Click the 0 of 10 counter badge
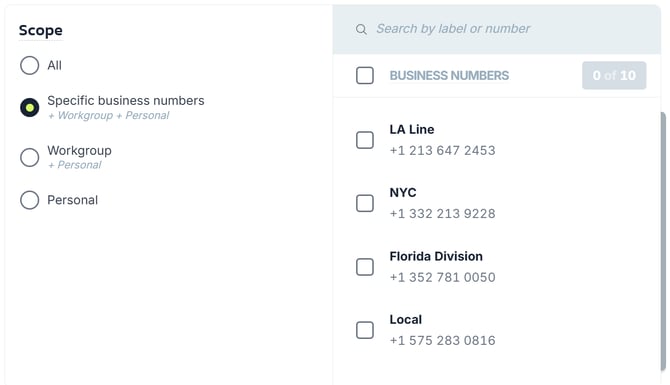This screenshot has height=385, width=670. point(614,76)
